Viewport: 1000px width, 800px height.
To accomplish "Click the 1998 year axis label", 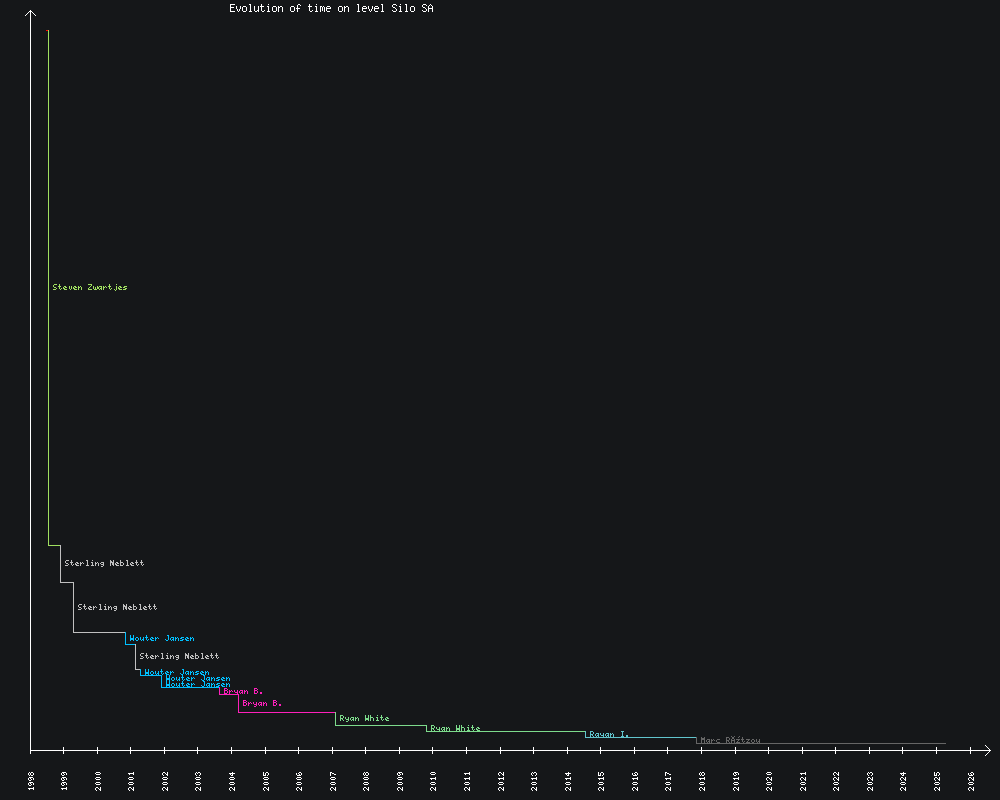I will pyautogui.click(x=31, y=781).
